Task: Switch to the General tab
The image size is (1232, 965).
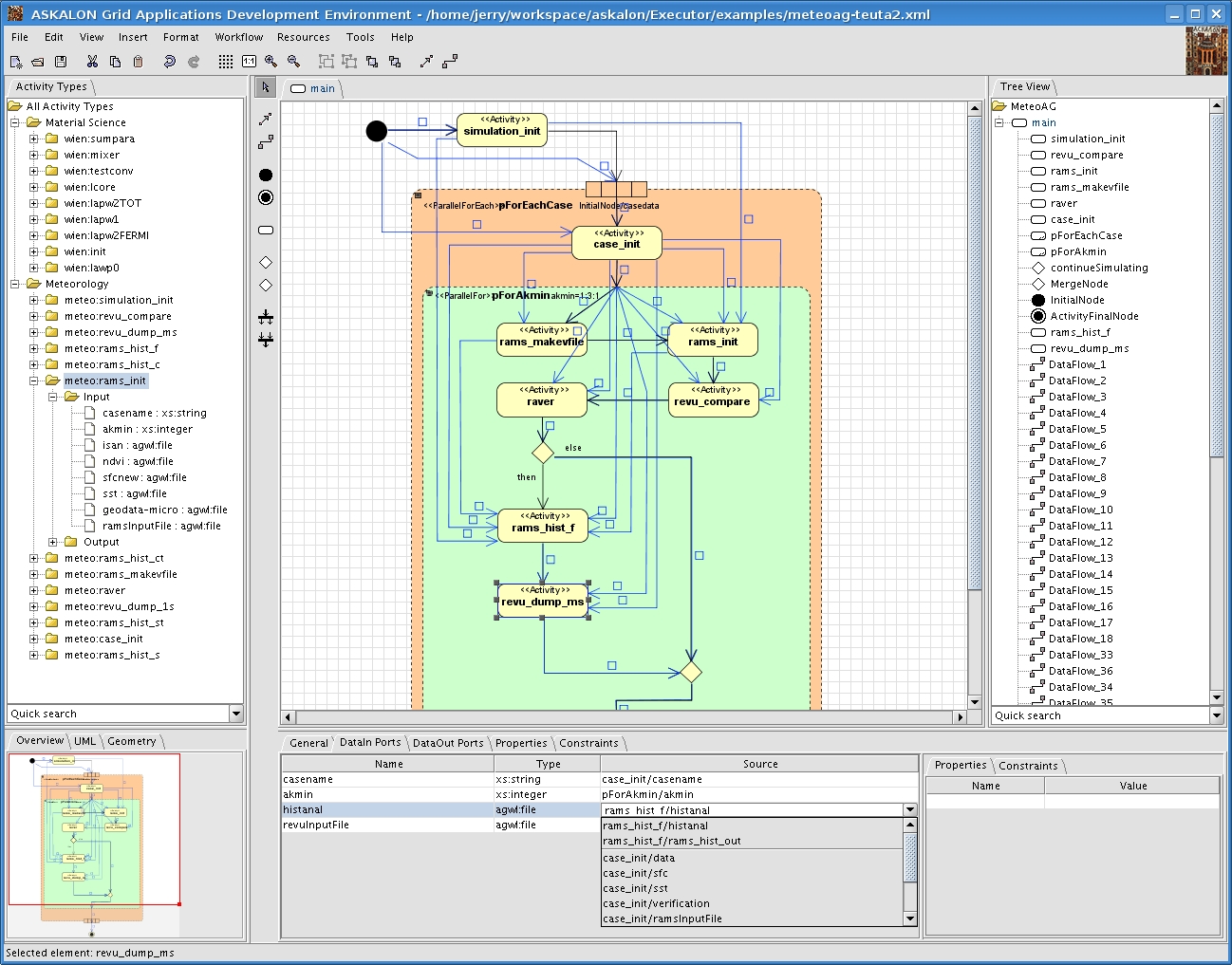Action: point(308,743)
